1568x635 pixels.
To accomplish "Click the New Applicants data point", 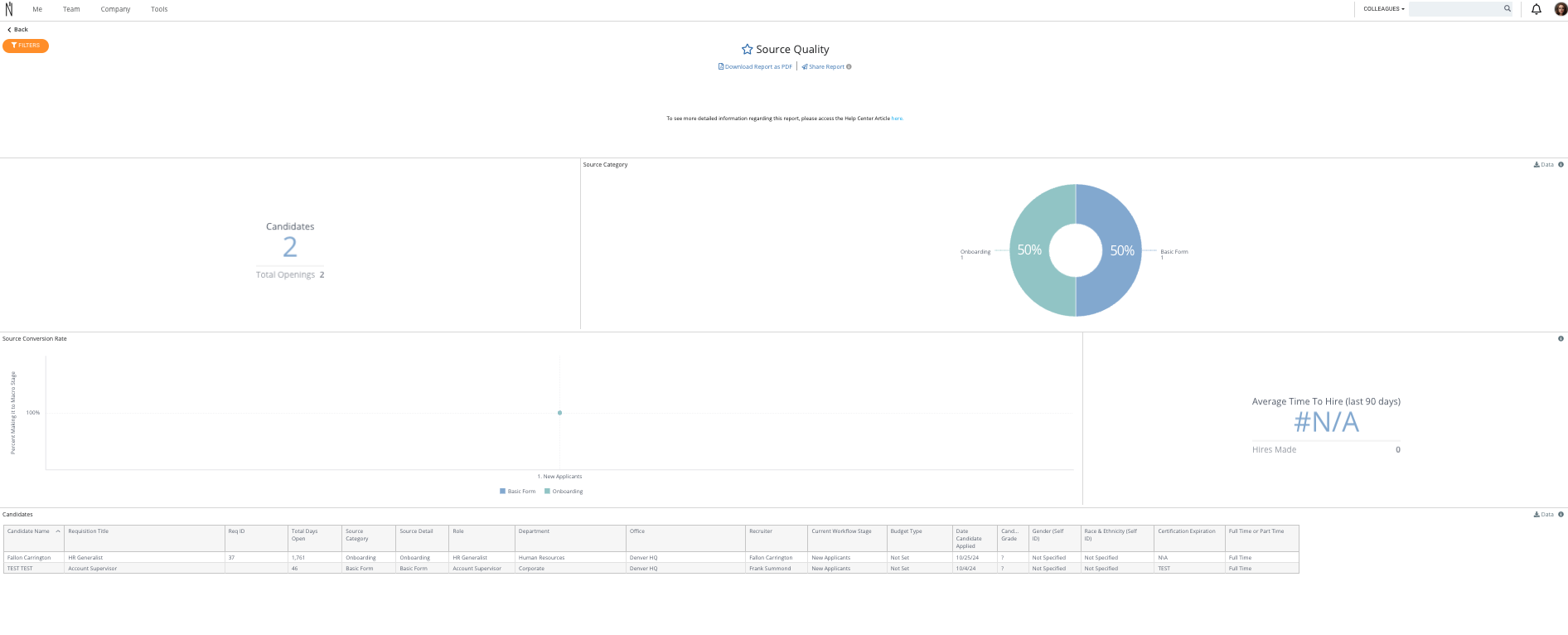I will [x=560, y=413].
